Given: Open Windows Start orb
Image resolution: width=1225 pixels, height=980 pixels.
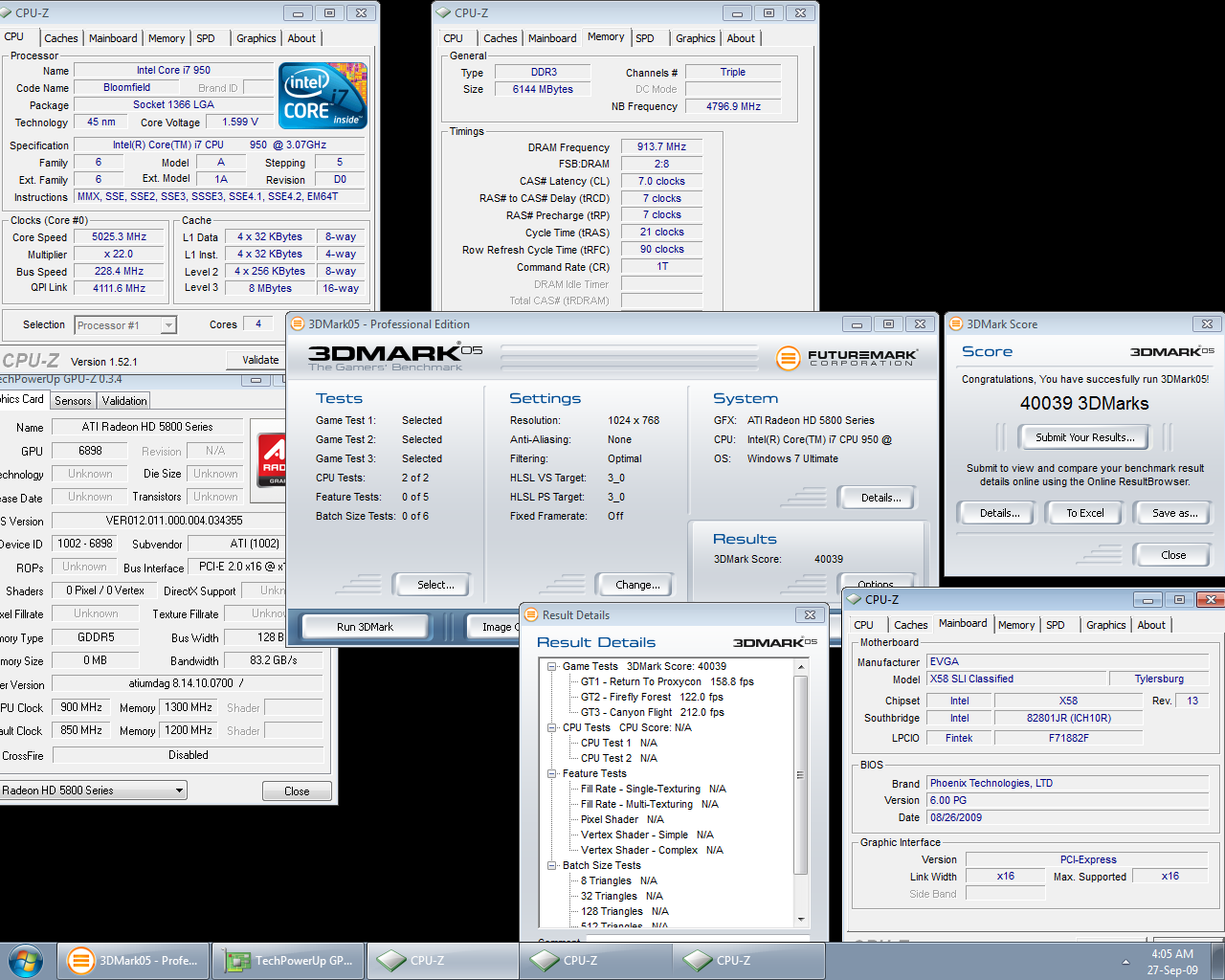Looking at the screenshot, I should tap(26, 960).
